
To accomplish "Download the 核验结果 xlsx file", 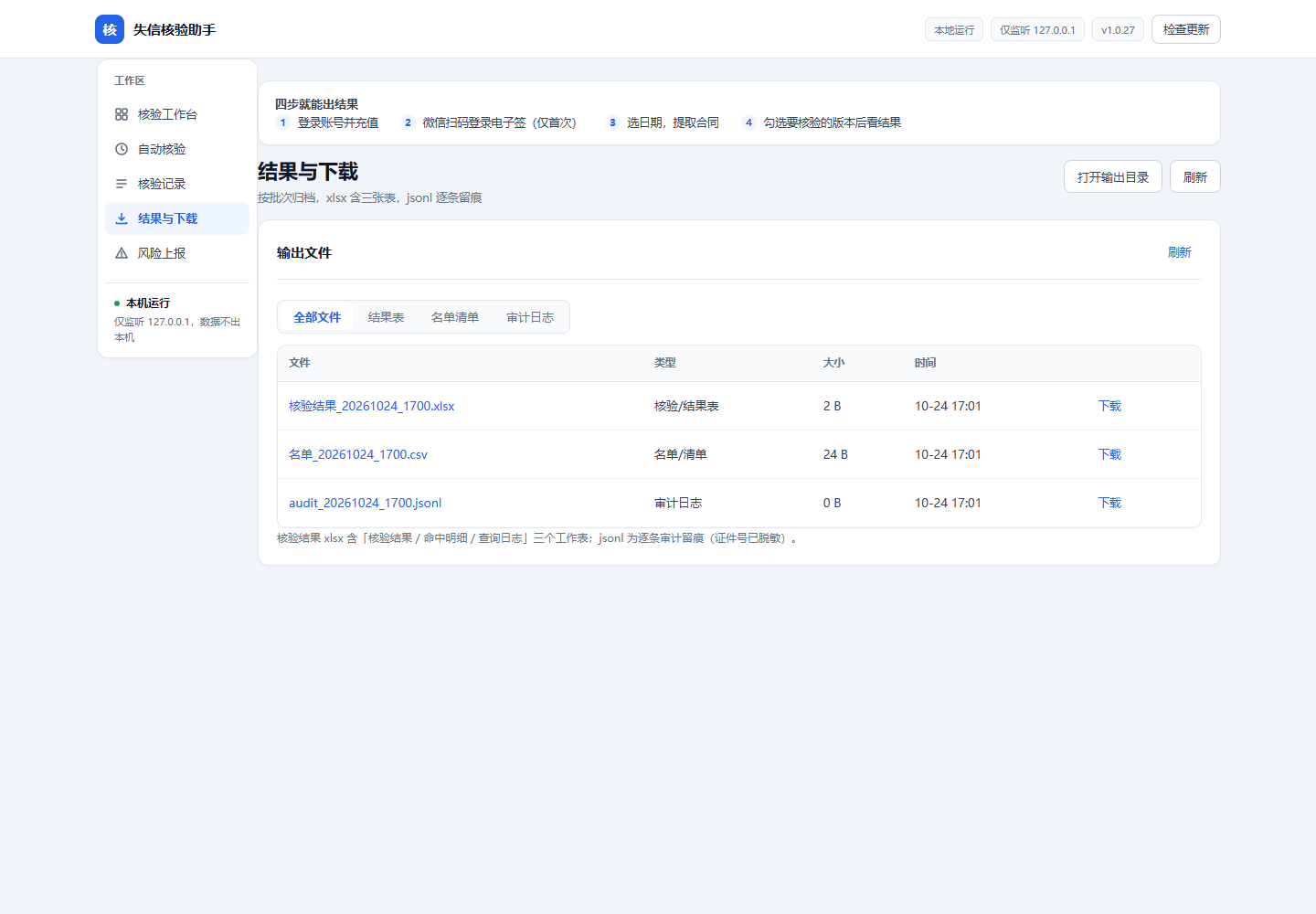I will [1109, 406].
